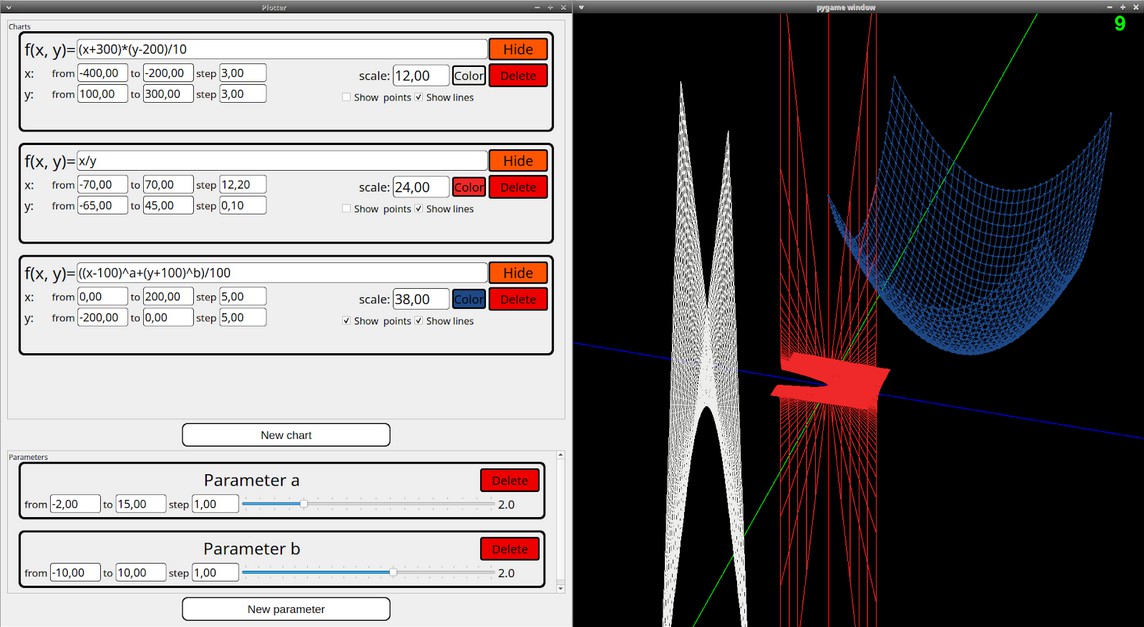The height and width of the screenshot is (627, 1144).
Task: Edit Parameter a from value -2,00
Action: [75, 504]
